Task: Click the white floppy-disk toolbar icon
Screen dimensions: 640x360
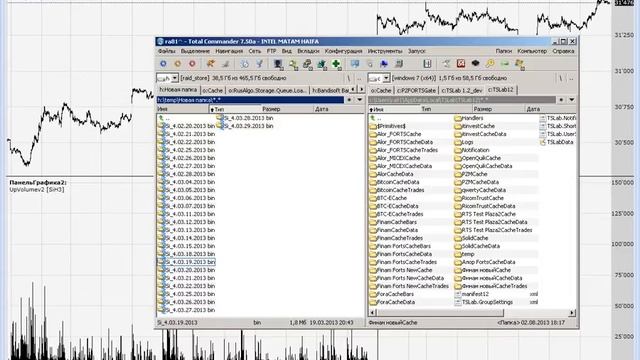Action: click(x=427, y=64)
